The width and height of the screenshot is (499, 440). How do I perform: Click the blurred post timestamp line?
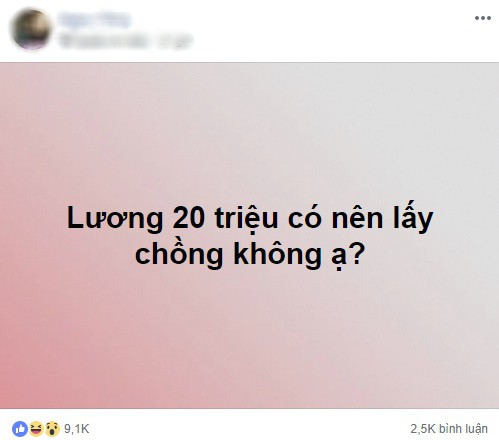pyautogui.click(x=125, y=40)
